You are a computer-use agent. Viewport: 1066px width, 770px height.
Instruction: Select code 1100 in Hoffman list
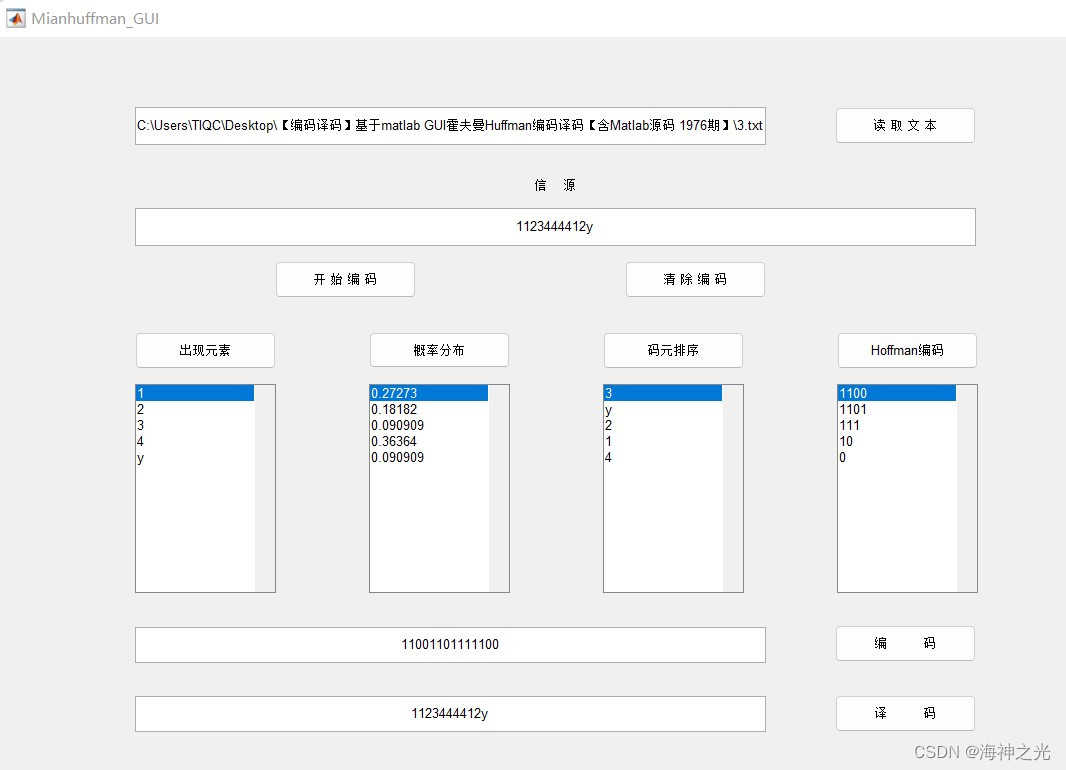coord(897,393)
